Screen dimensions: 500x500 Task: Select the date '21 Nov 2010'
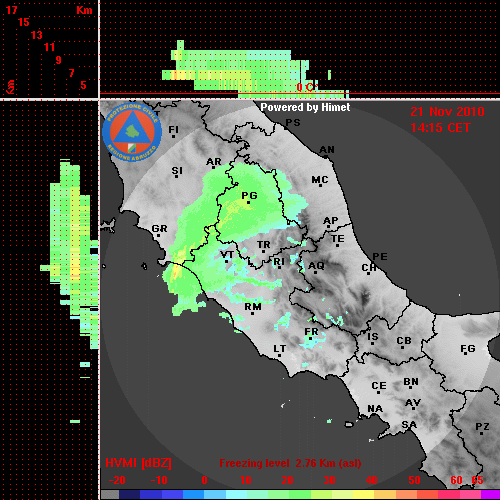(447, 112)
